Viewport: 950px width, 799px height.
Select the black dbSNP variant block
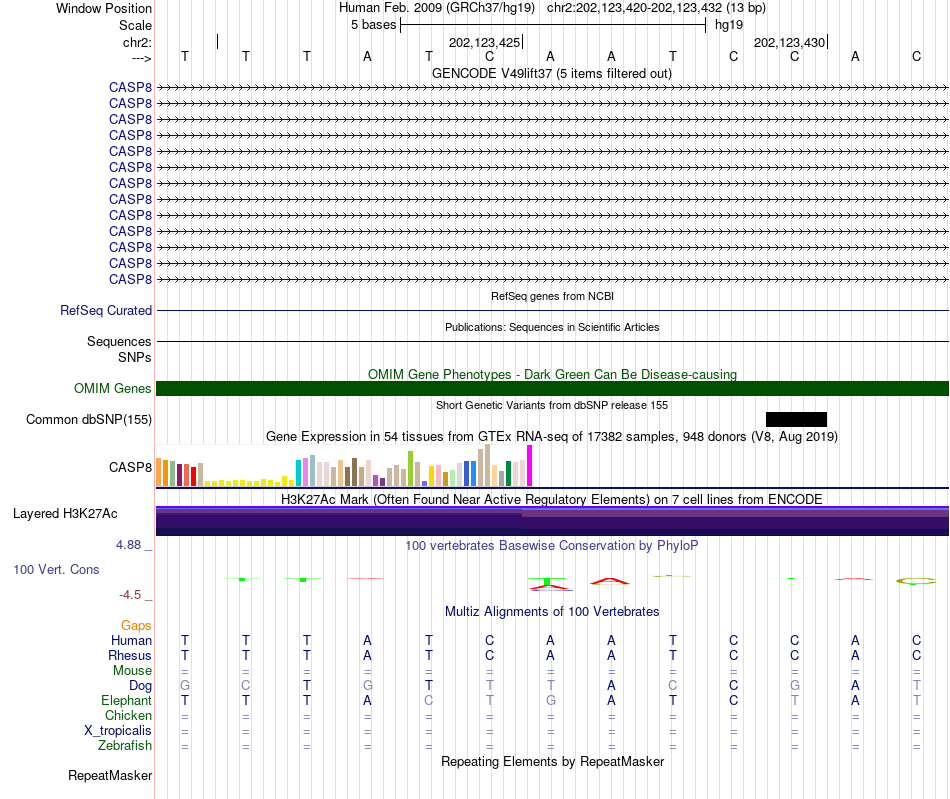(796, 419)
